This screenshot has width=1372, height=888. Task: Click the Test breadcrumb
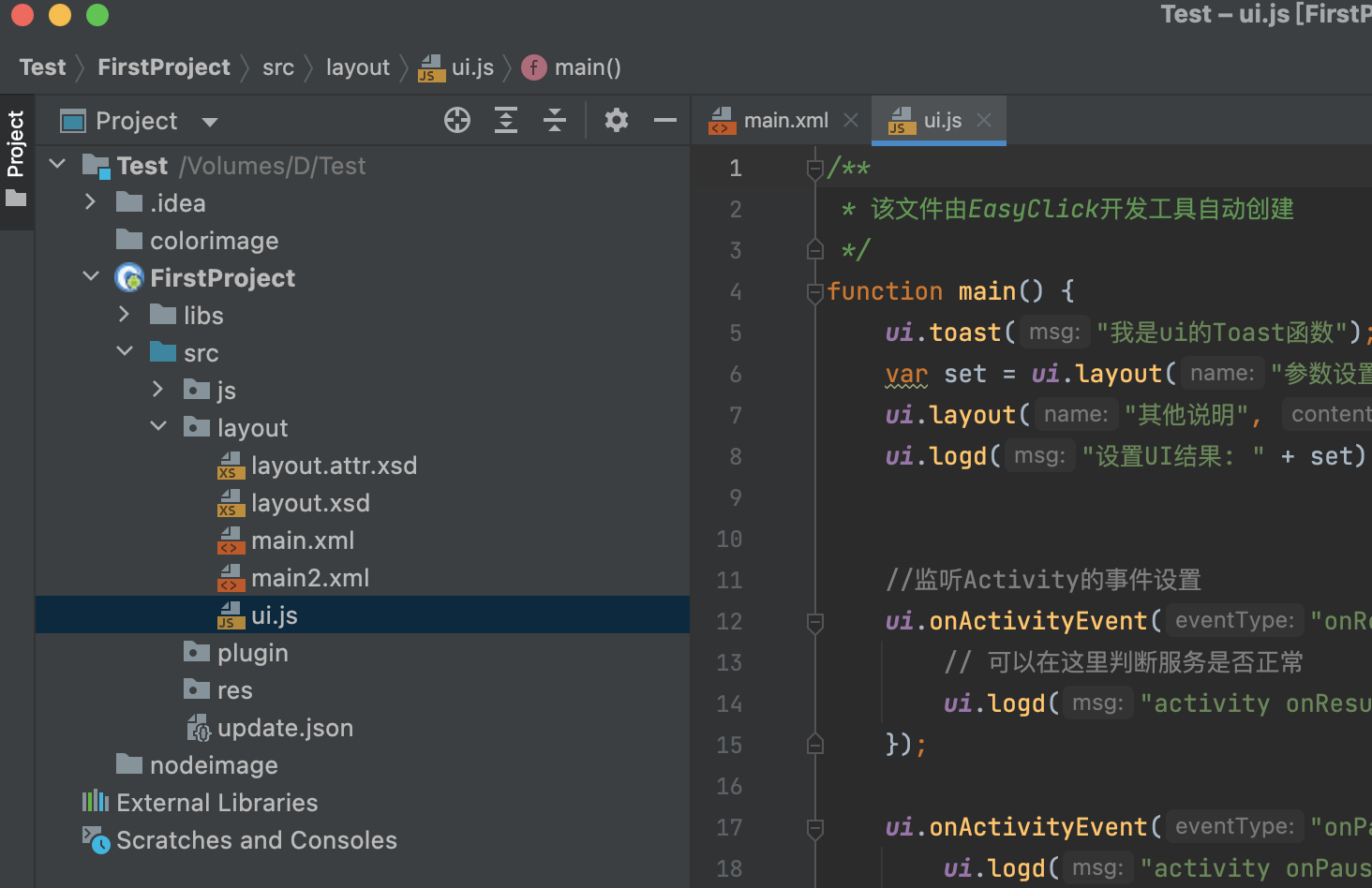click(43, 67)
